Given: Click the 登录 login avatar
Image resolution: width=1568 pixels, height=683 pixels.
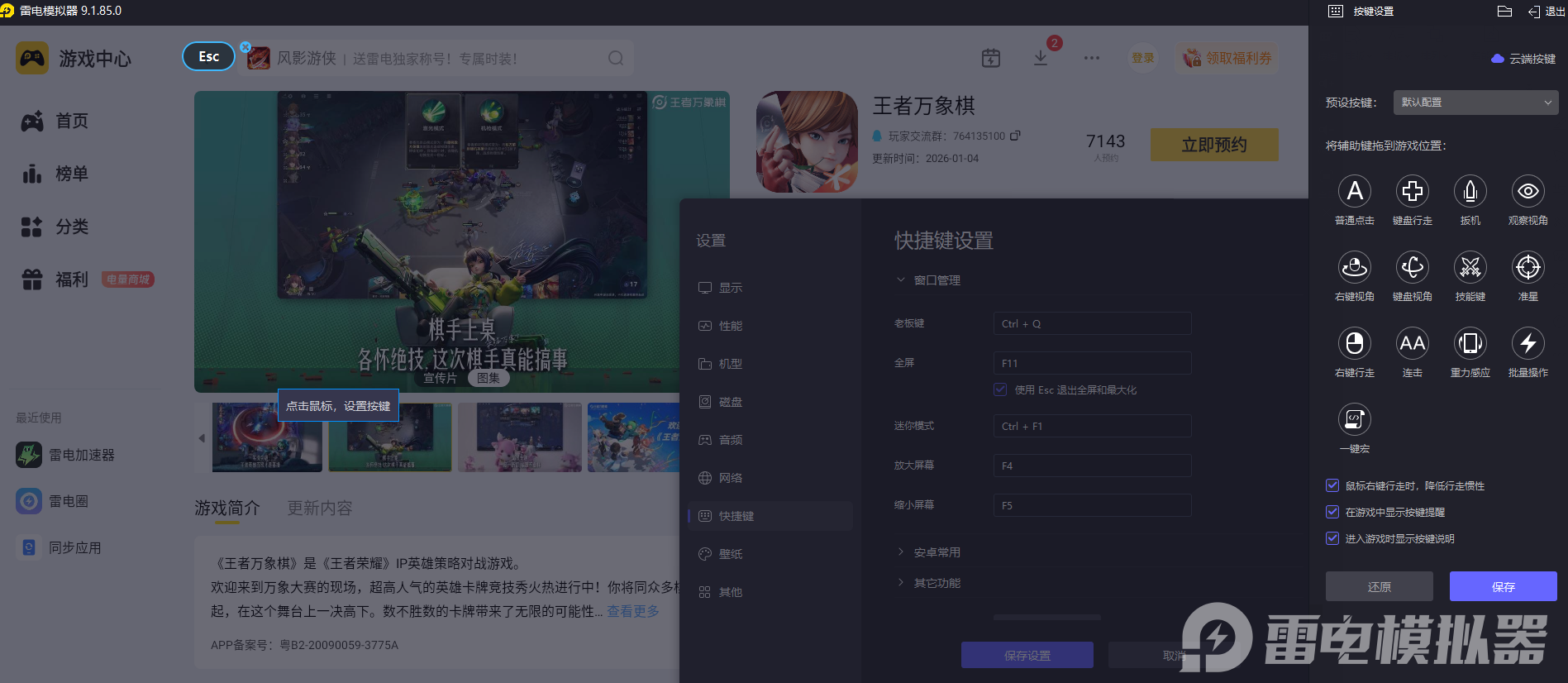Looking at the screenshot, I should pyautogui.click(x=1142, y=58).
